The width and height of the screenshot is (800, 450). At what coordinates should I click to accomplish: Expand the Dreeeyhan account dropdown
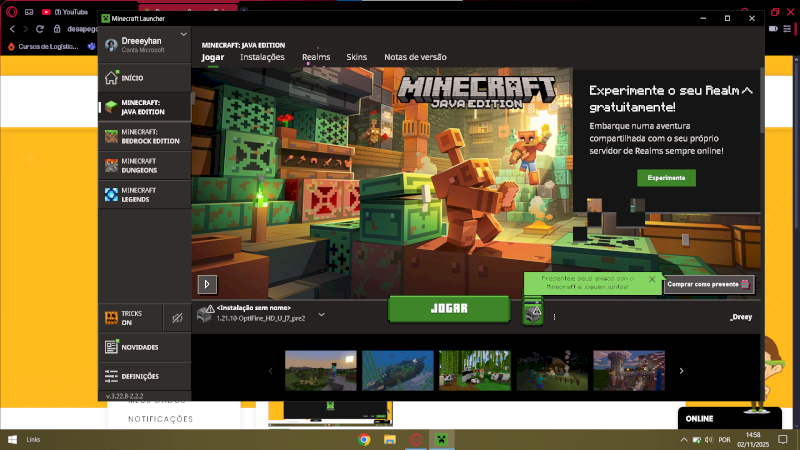[183, 35]
